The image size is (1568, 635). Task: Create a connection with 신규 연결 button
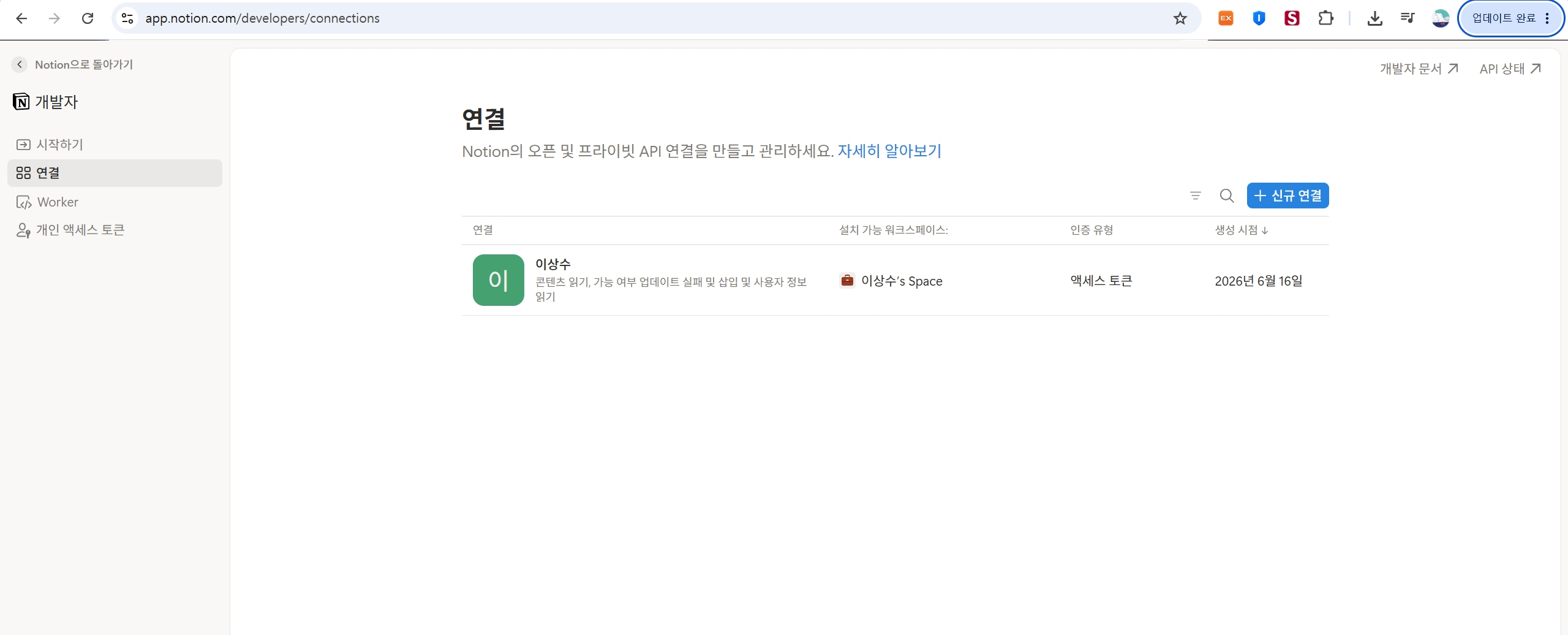pos(1287,196)
